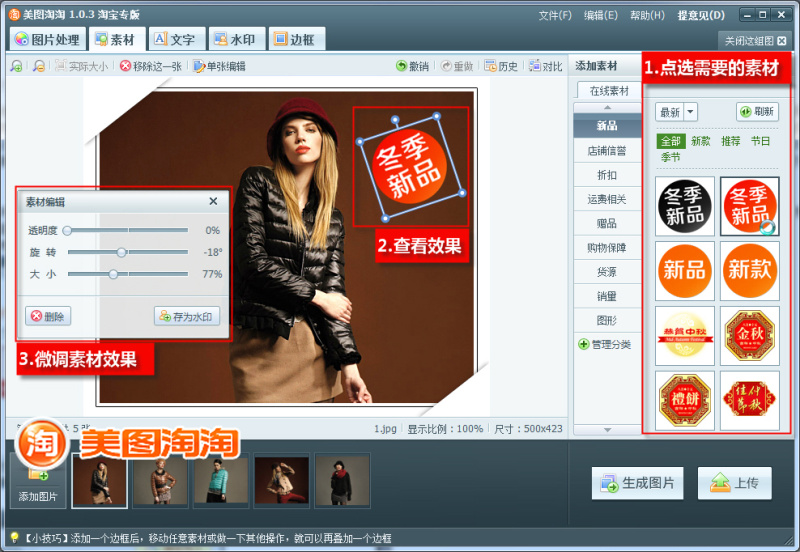Open the 提意见(D) menu
Screen dimensions: 800x552
click(701, 15)
